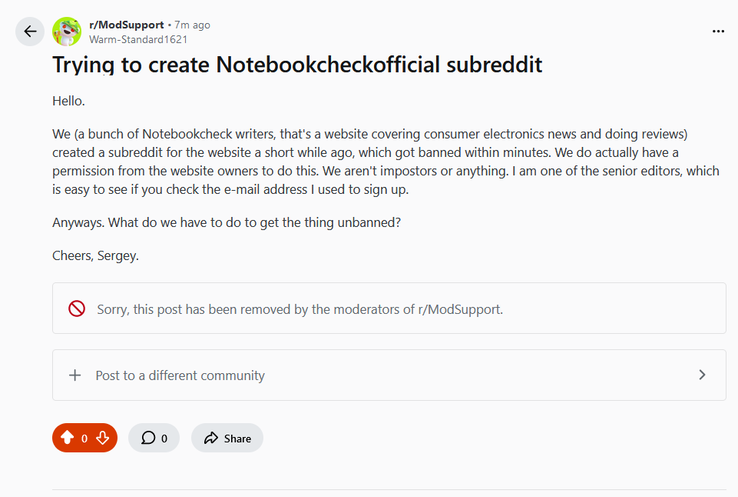
Task: Click the comment bubble icon
Action: pyautogui.click(x=148, y=438)
